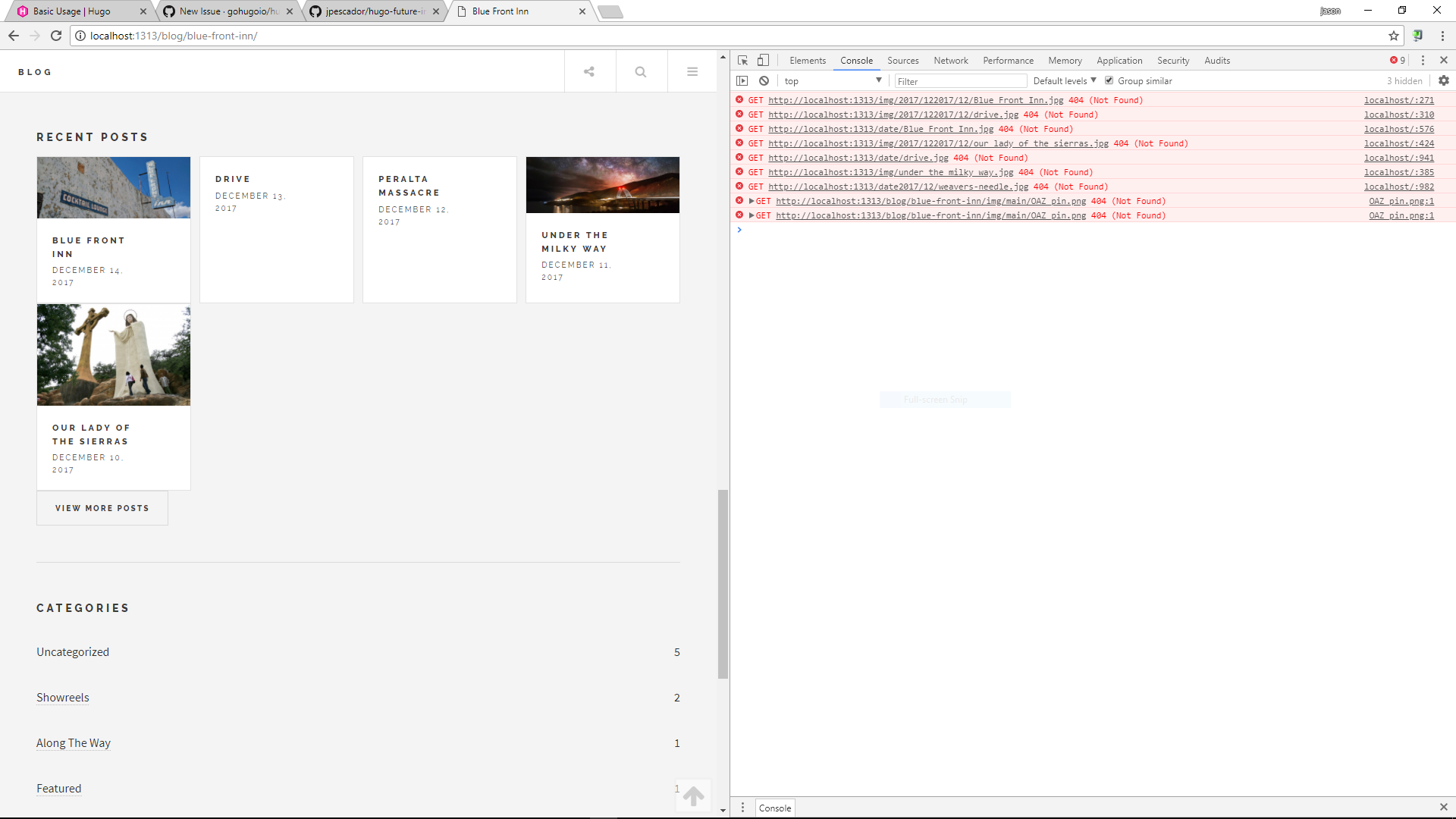The image size is (1456, 819).
Task: Expand the OAZ_pin.png 404 error entry
Action: (751, 201)
